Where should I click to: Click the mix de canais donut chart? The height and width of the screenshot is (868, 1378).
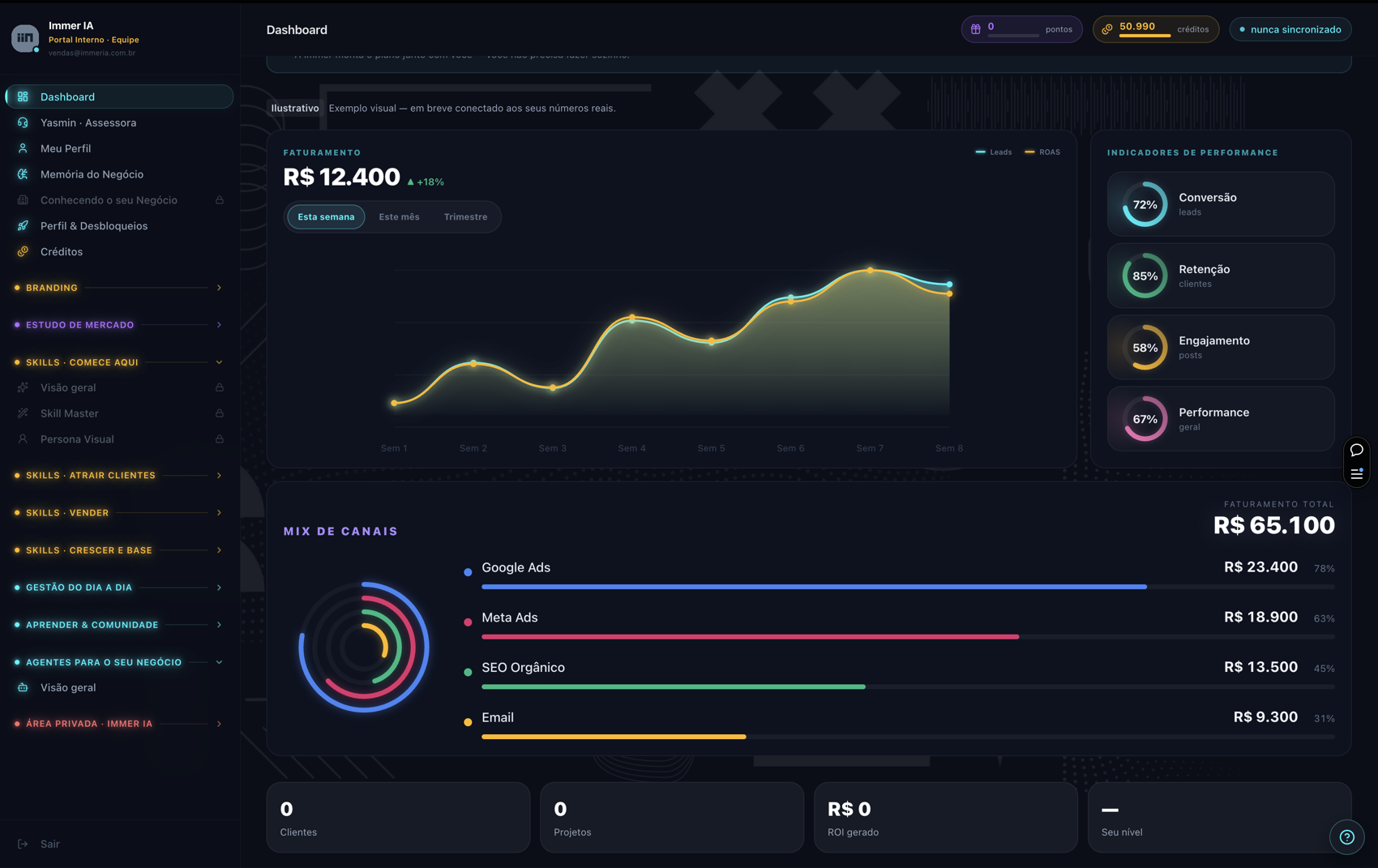point(364,647)
